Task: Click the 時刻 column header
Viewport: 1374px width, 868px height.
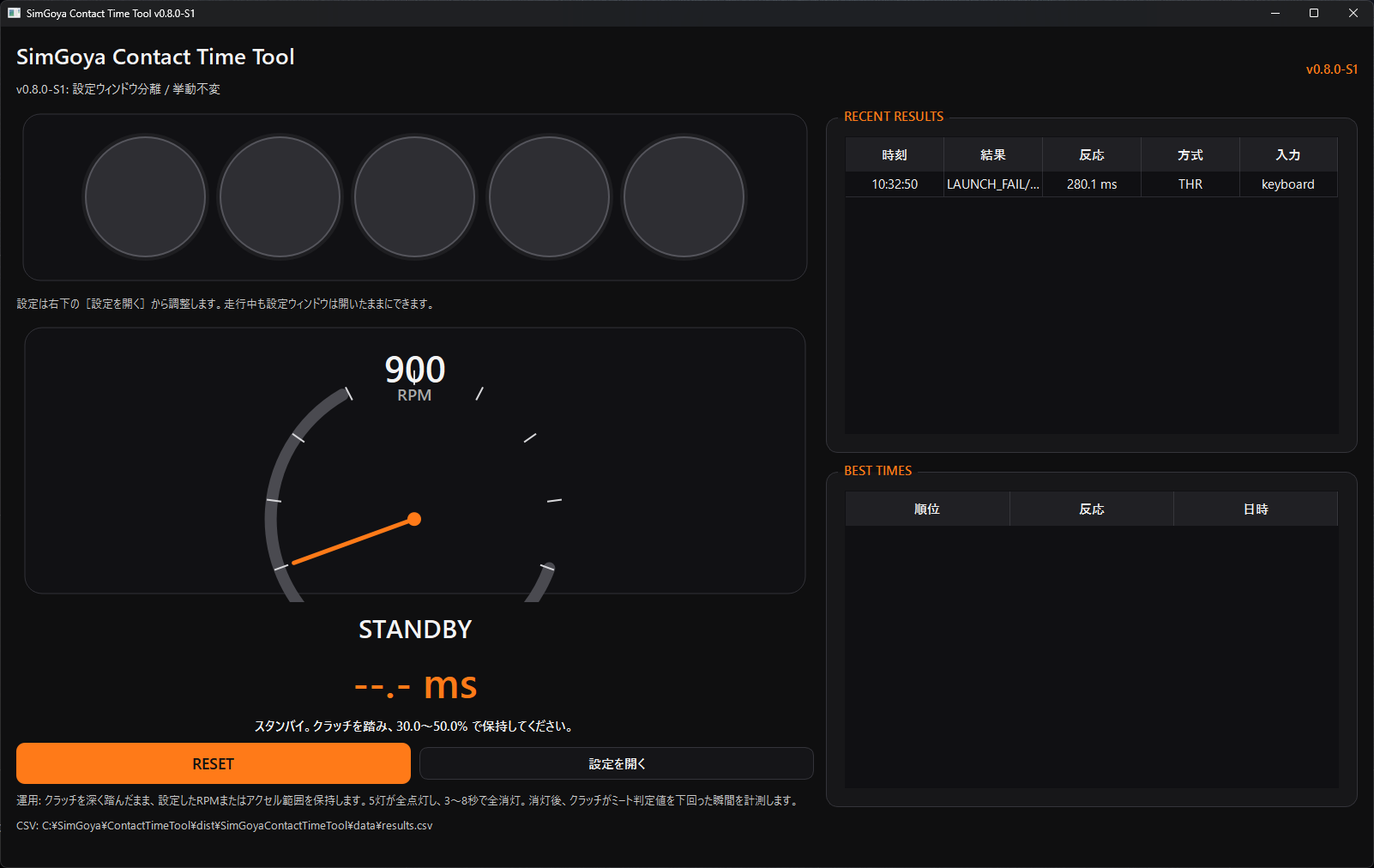Action: 895,155
